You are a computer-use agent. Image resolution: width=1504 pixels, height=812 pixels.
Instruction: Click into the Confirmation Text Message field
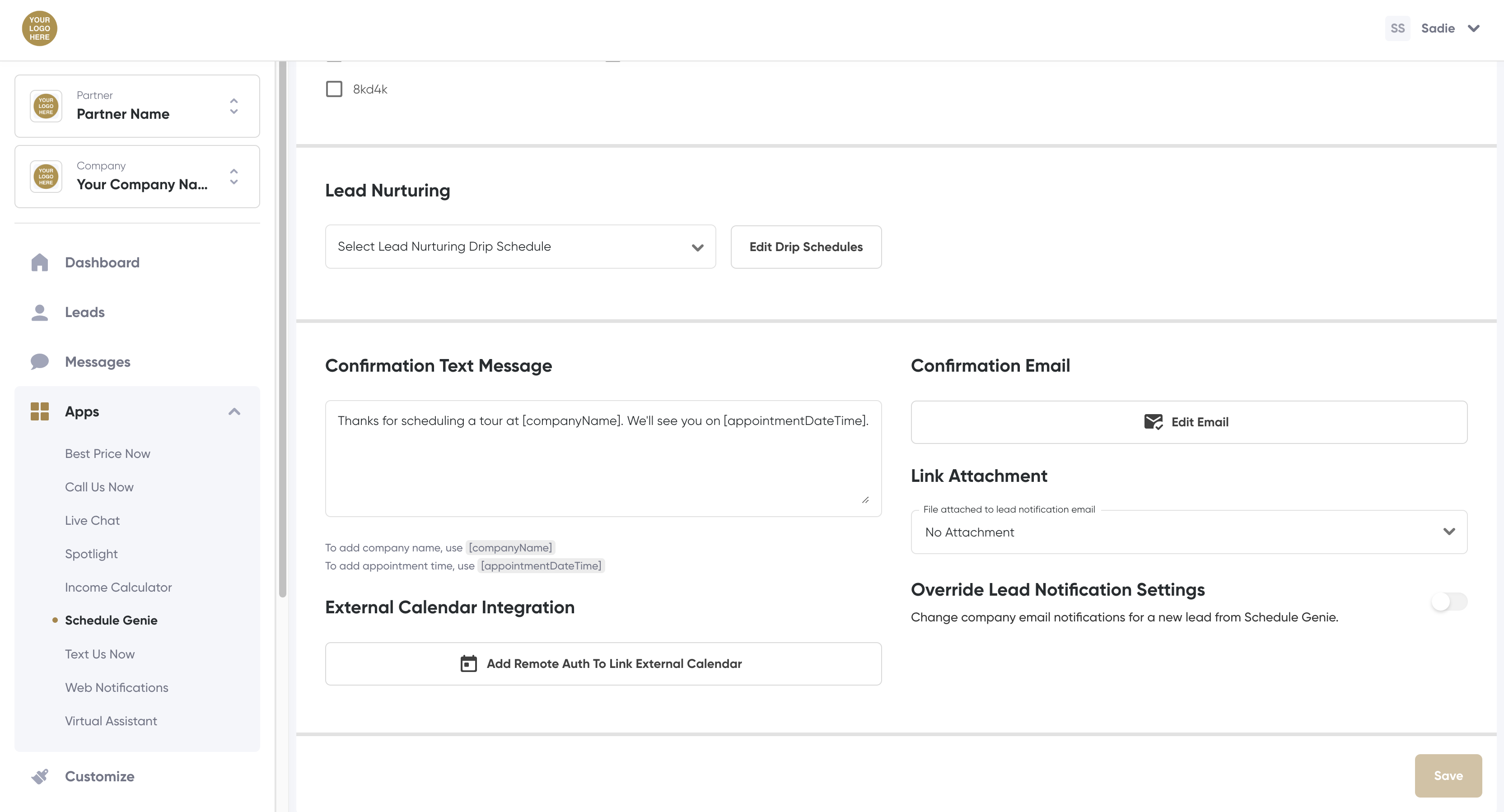603,458
